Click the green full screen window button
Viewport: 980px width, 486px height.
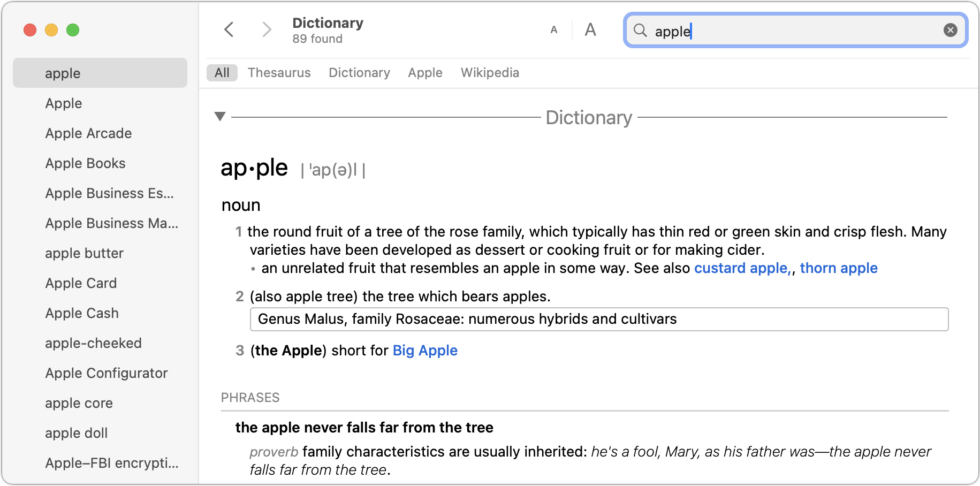click(x=73, y=30)
